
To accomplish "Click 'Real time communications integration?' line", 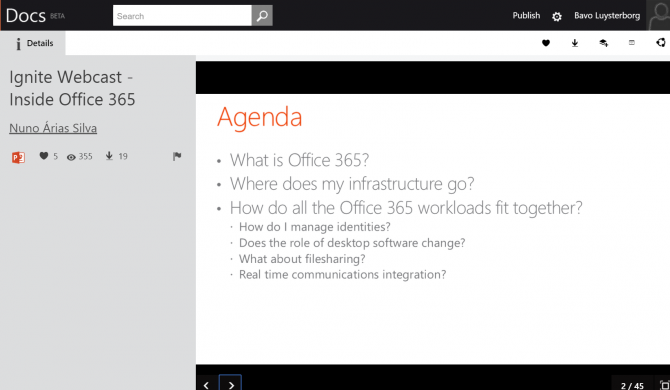I will tap(342, 275).
